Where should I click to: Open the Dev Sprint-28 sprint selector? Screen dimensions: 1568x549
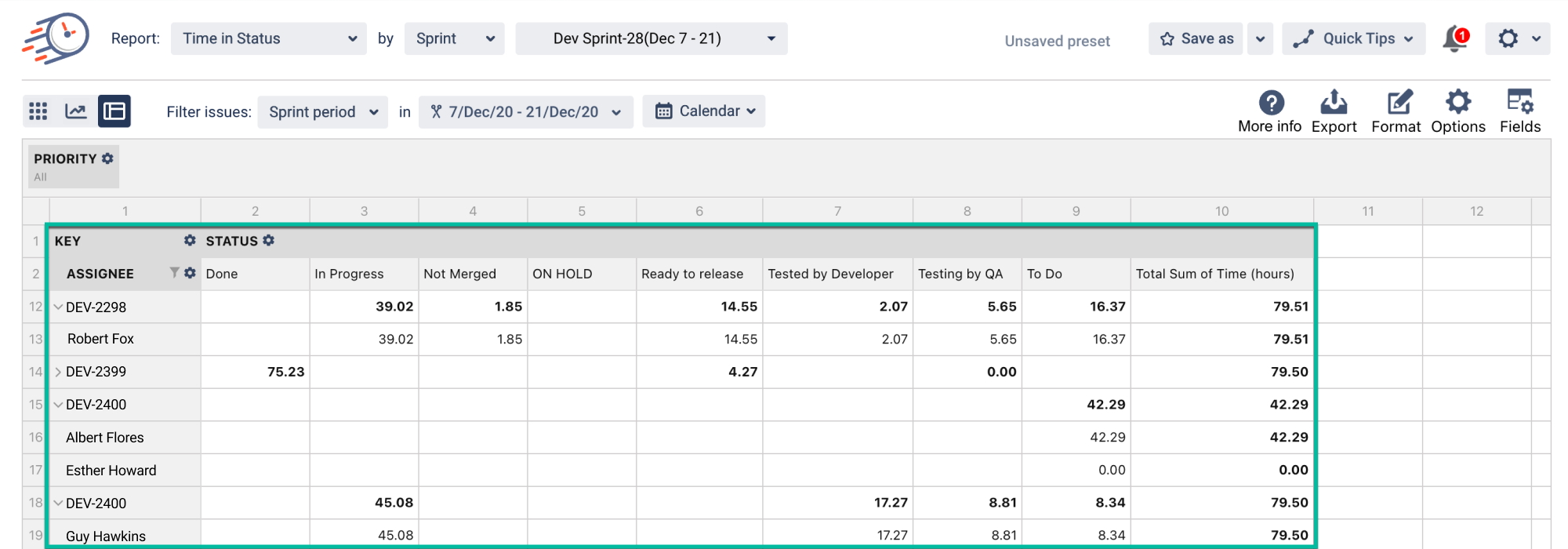tap(652, 38)
